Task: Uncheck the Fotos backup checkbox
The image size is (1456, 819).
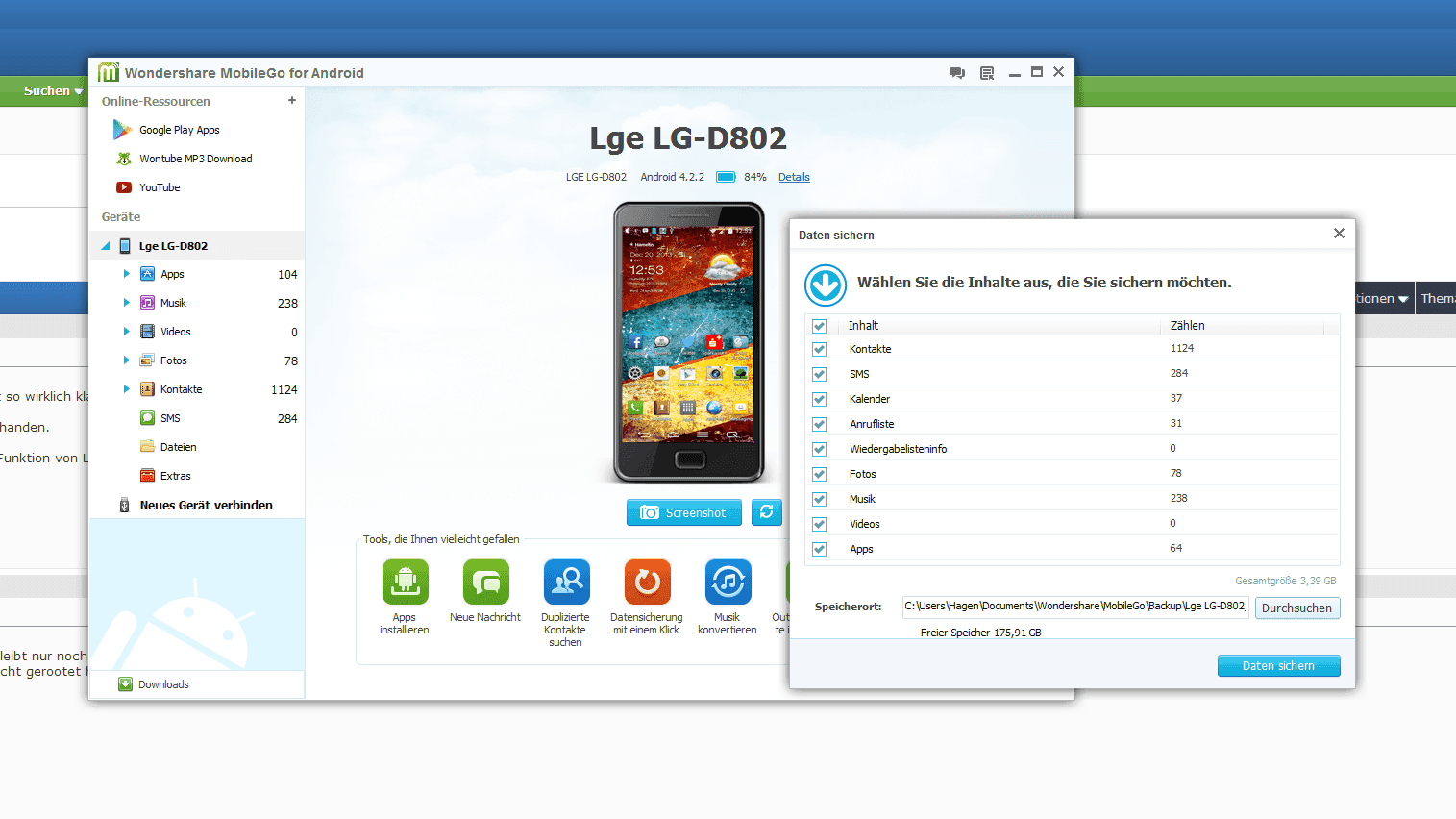Action: click(x=819, y=475)
